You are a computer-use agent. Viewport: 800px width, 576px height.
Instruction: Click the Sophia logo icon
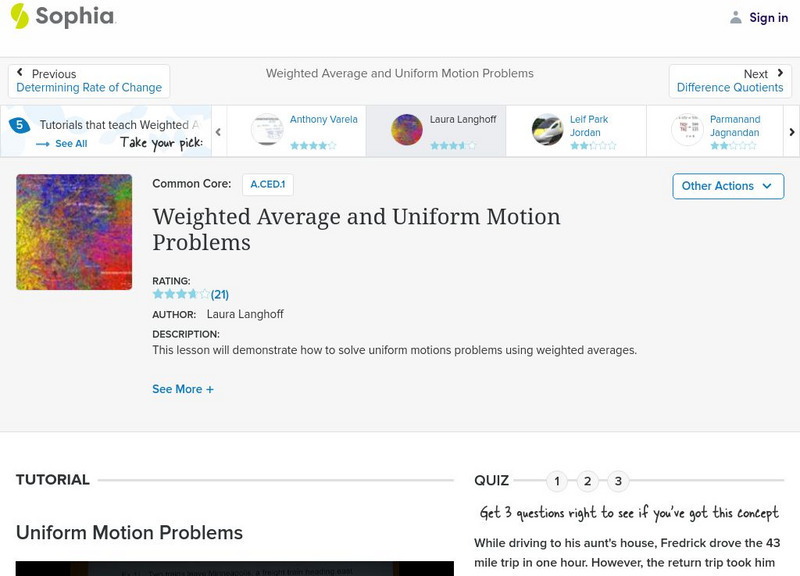pyautogui.click(x=20, y=16)
